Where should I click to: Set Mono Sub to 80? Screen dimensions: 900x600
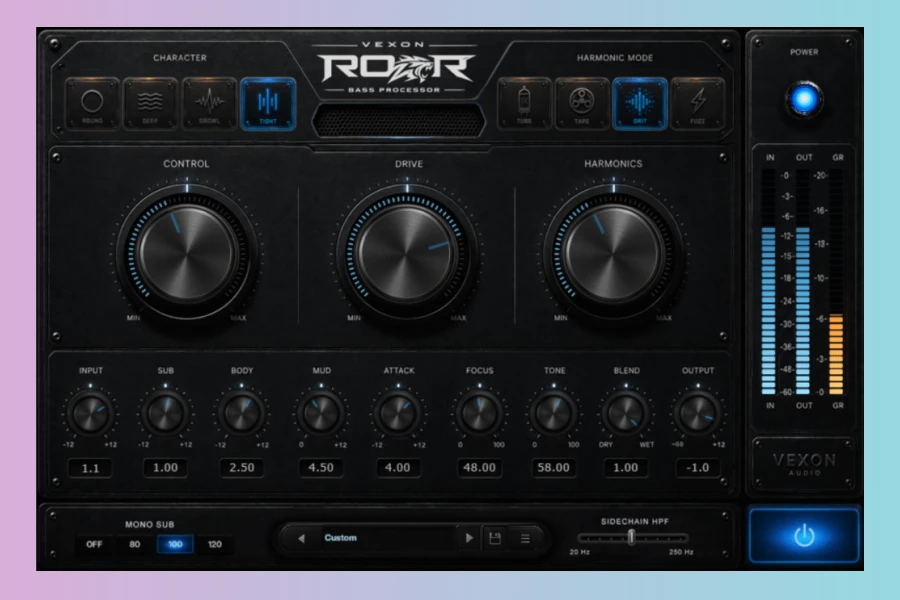pos(134,544)
